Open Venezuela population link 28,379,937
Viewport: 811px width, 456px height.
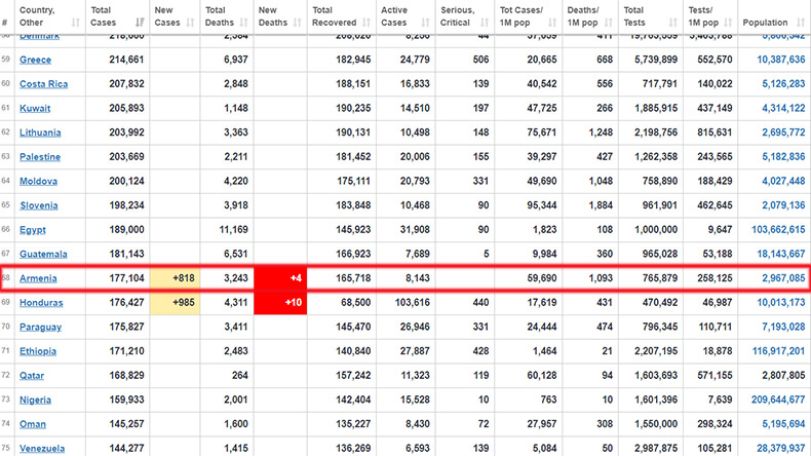point(781,449)
